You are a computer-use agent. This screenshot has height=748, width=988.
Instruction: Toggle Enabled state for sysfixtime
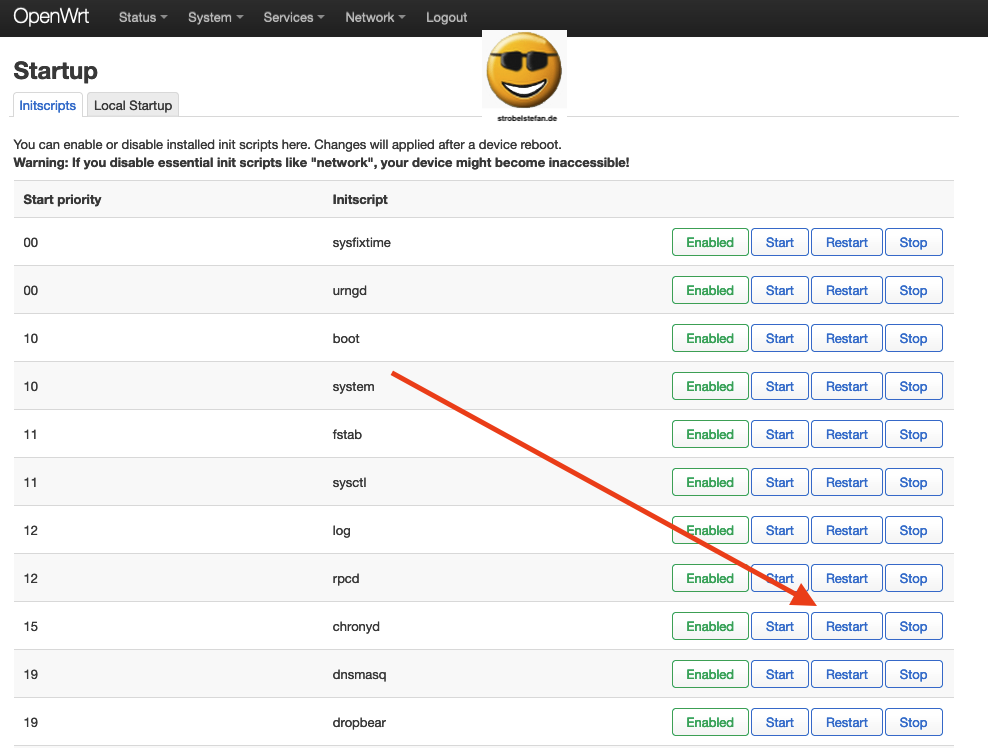click(x=710, y=242)
